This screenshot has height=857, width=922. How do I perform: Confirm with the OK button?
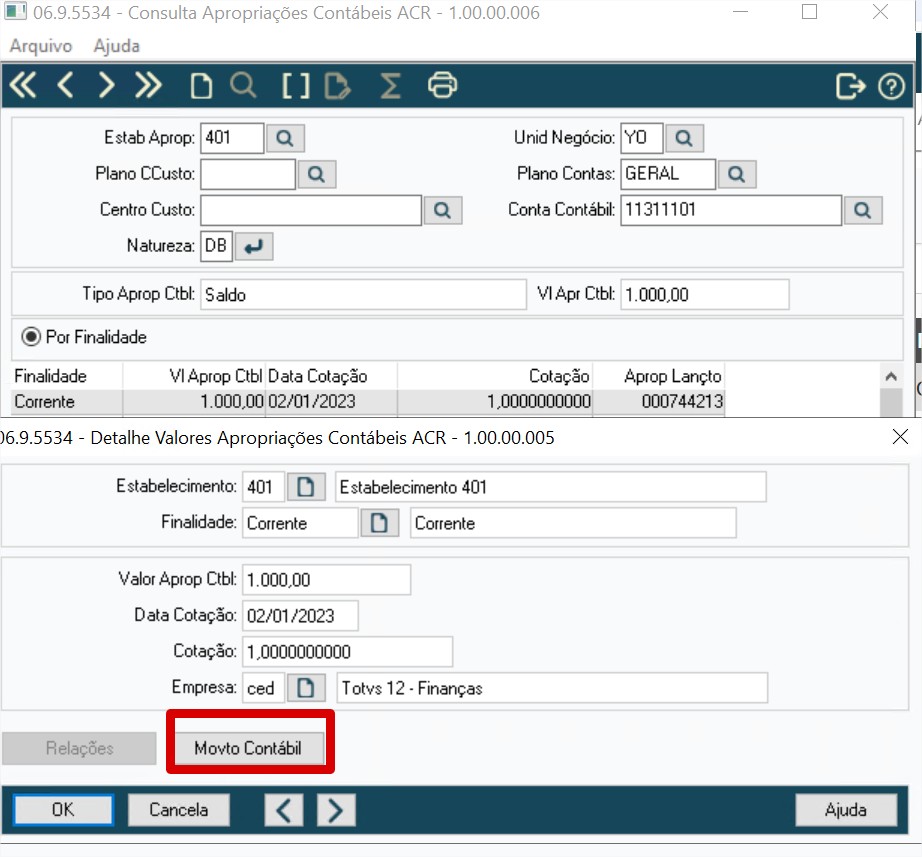pos(64,810)
